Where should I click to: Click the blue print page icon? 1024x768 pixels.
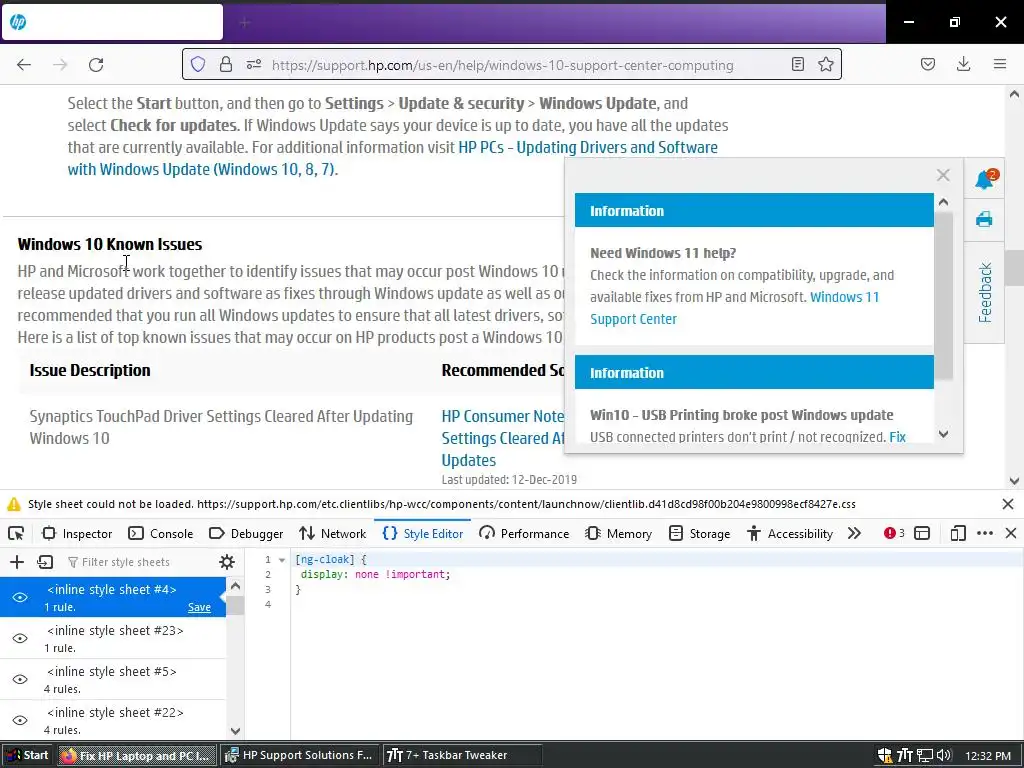[x=984, y=219]
